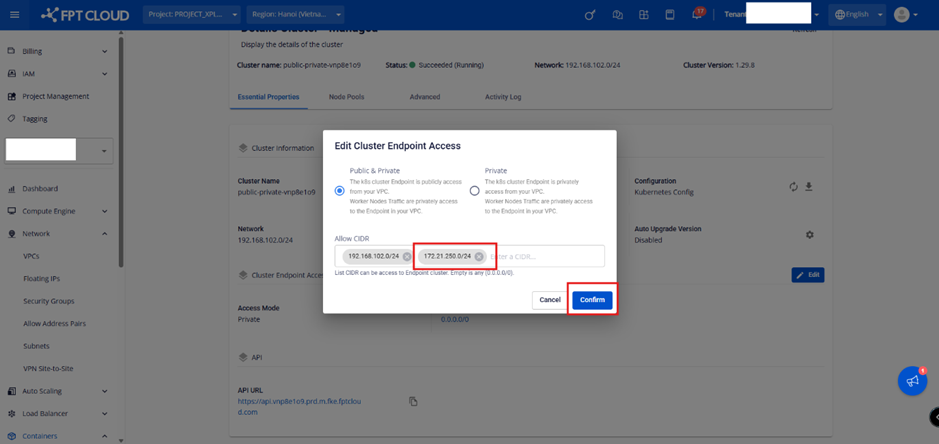939x444 pixels.
Task: Click the notifications bell icon
Action: (696, 15)
